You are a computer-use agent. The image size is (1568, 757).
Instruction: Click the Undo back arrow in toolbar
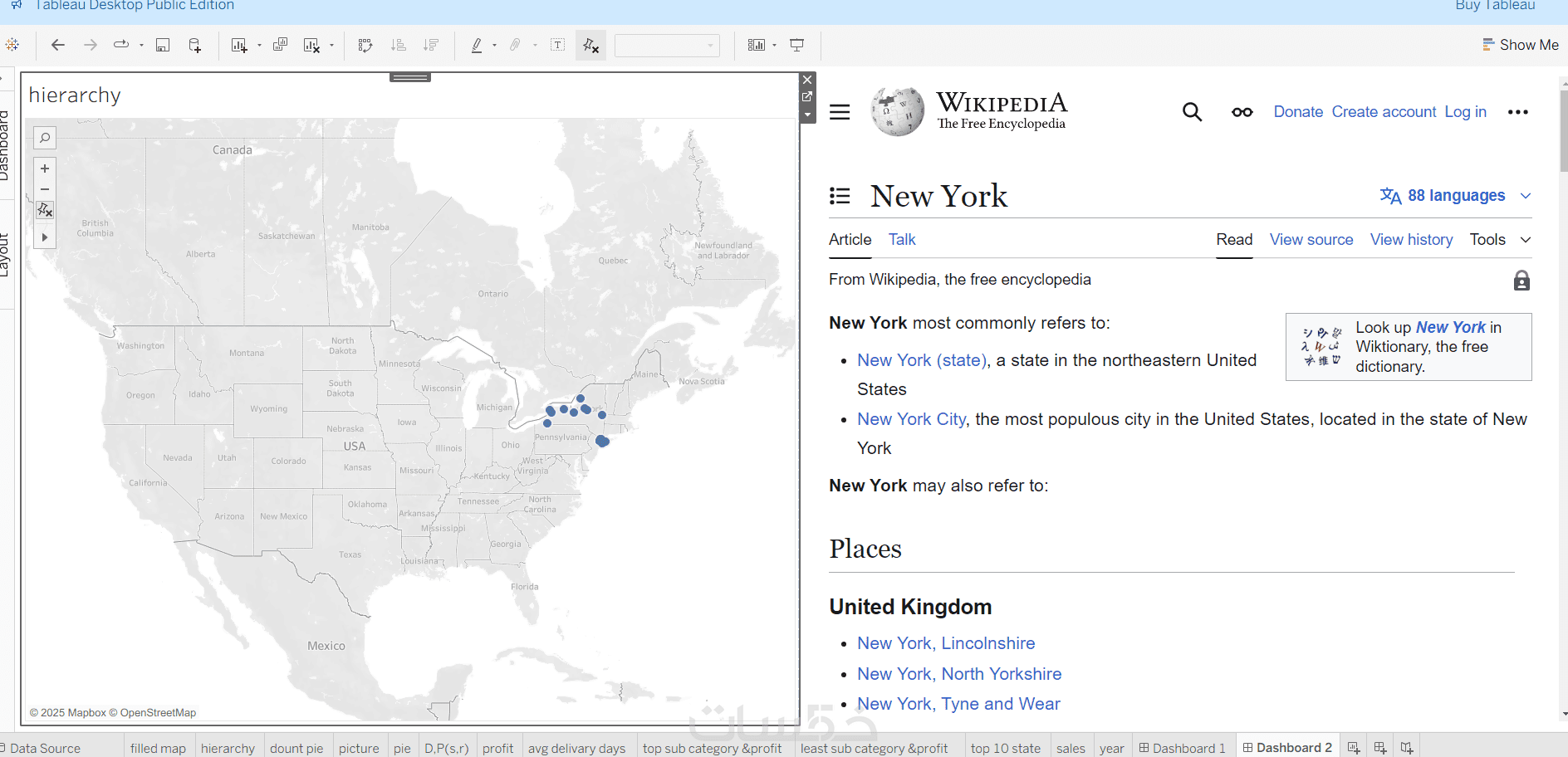pos(57,45)
